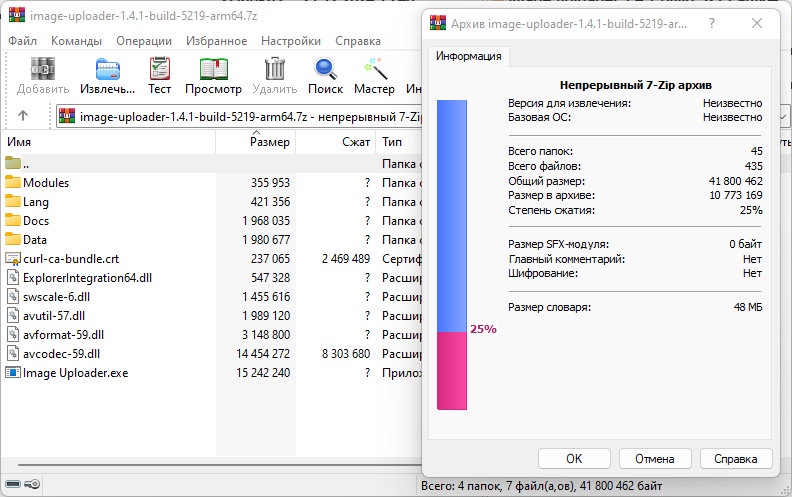This screenshot has width=792, height=497.
Task: Open the Просмотр toolbar tool
Action: pyautogui.click(x=214, y=69)
